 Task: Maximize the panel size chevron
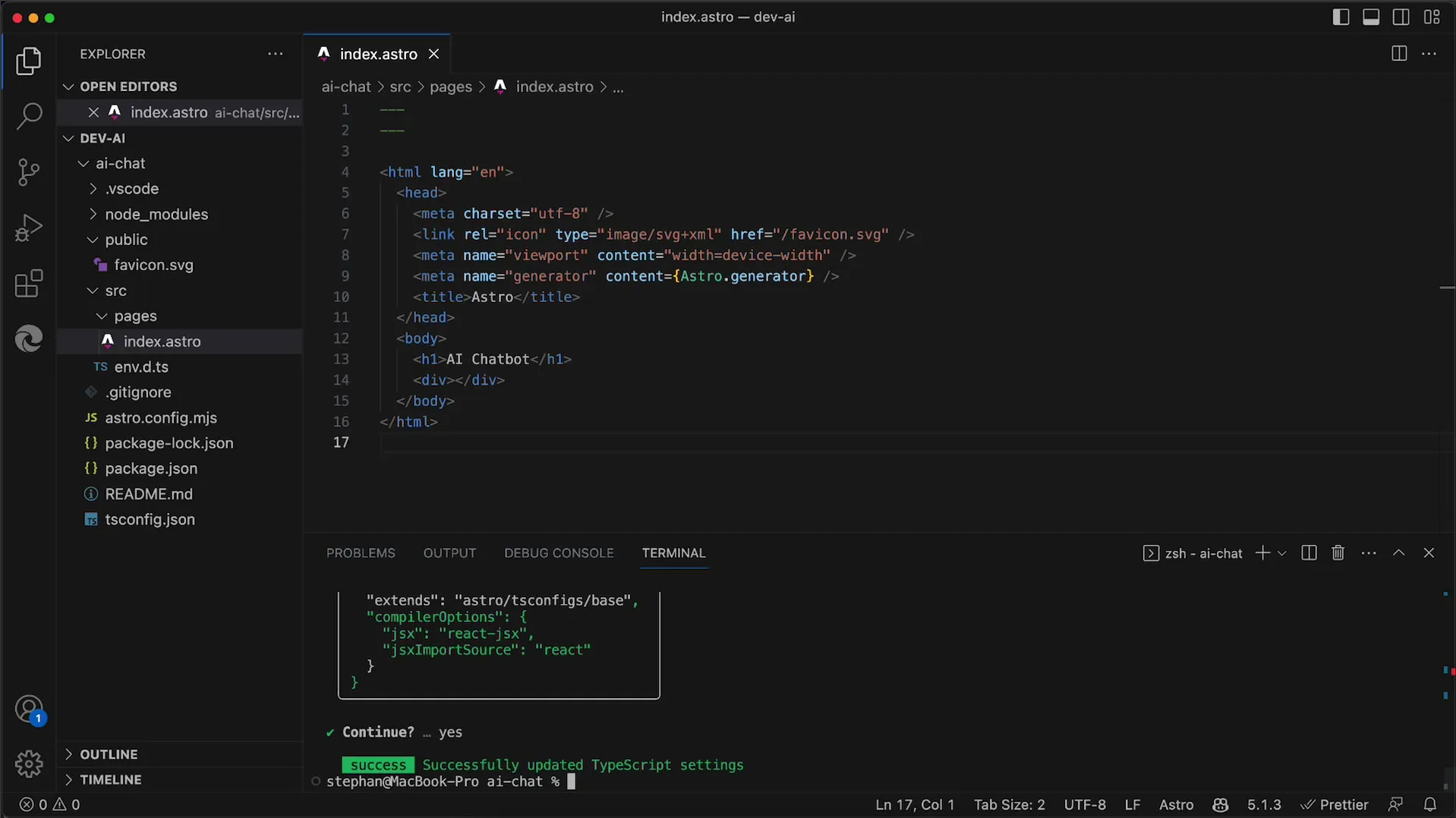pos(1399,553)
